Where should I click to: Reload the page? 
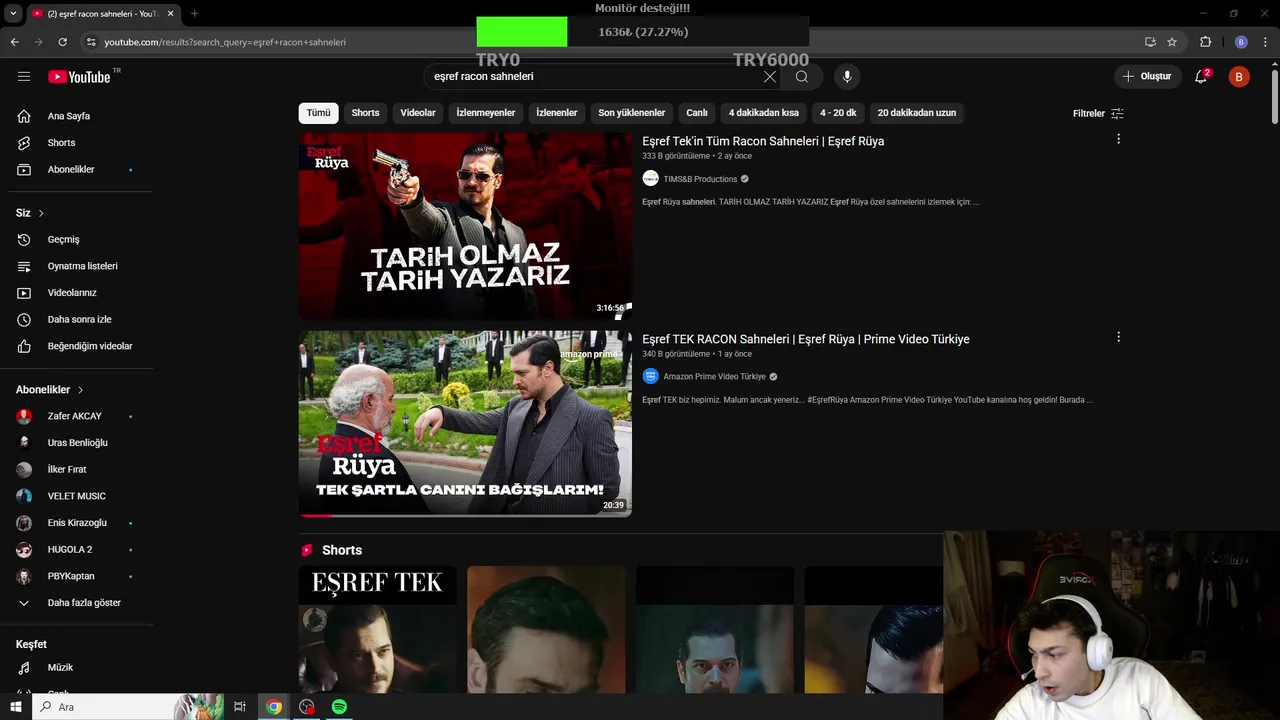point(62,42)
